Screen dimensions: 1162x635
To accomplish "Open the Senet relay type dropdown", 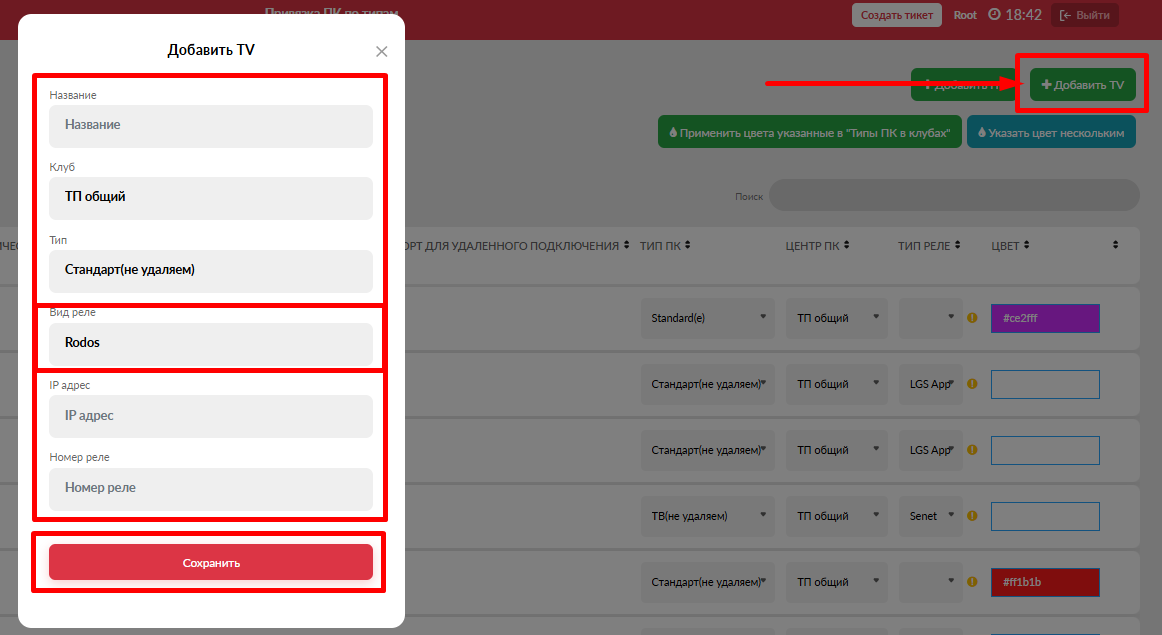I will 931,516.
